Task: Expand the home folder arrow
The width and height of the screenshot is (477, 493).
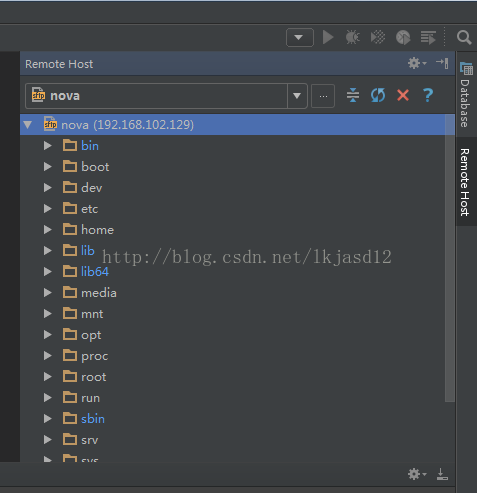Action: coord(48,230)
